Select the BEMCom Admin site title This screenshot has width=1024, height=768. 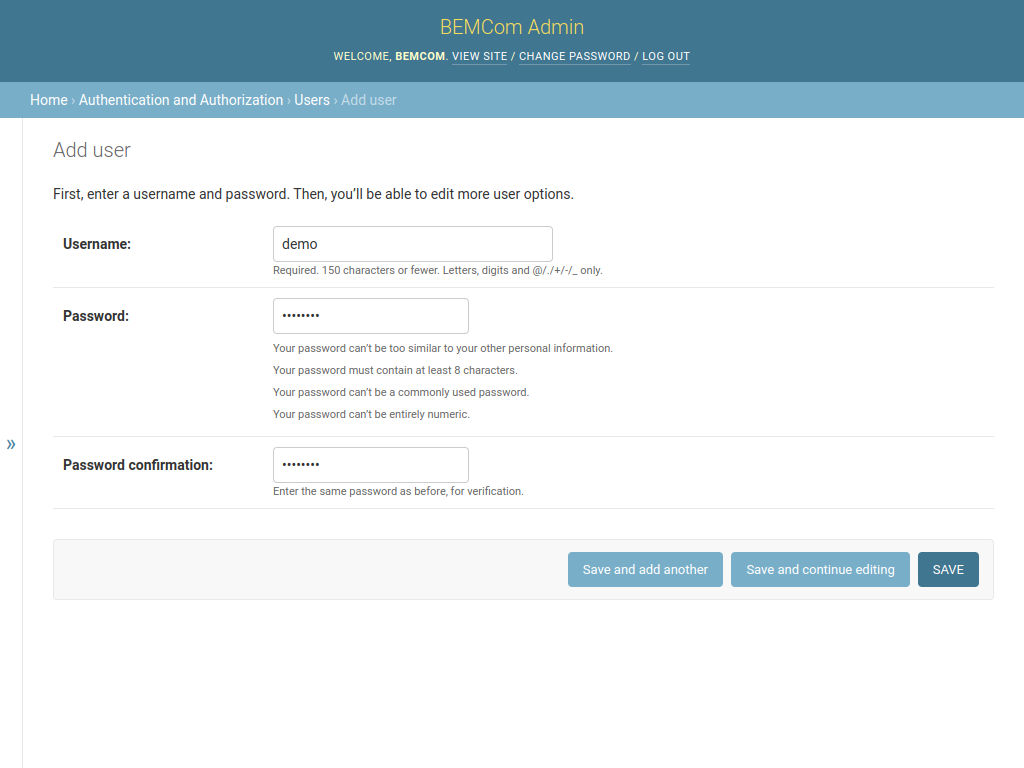pos(512,27)
